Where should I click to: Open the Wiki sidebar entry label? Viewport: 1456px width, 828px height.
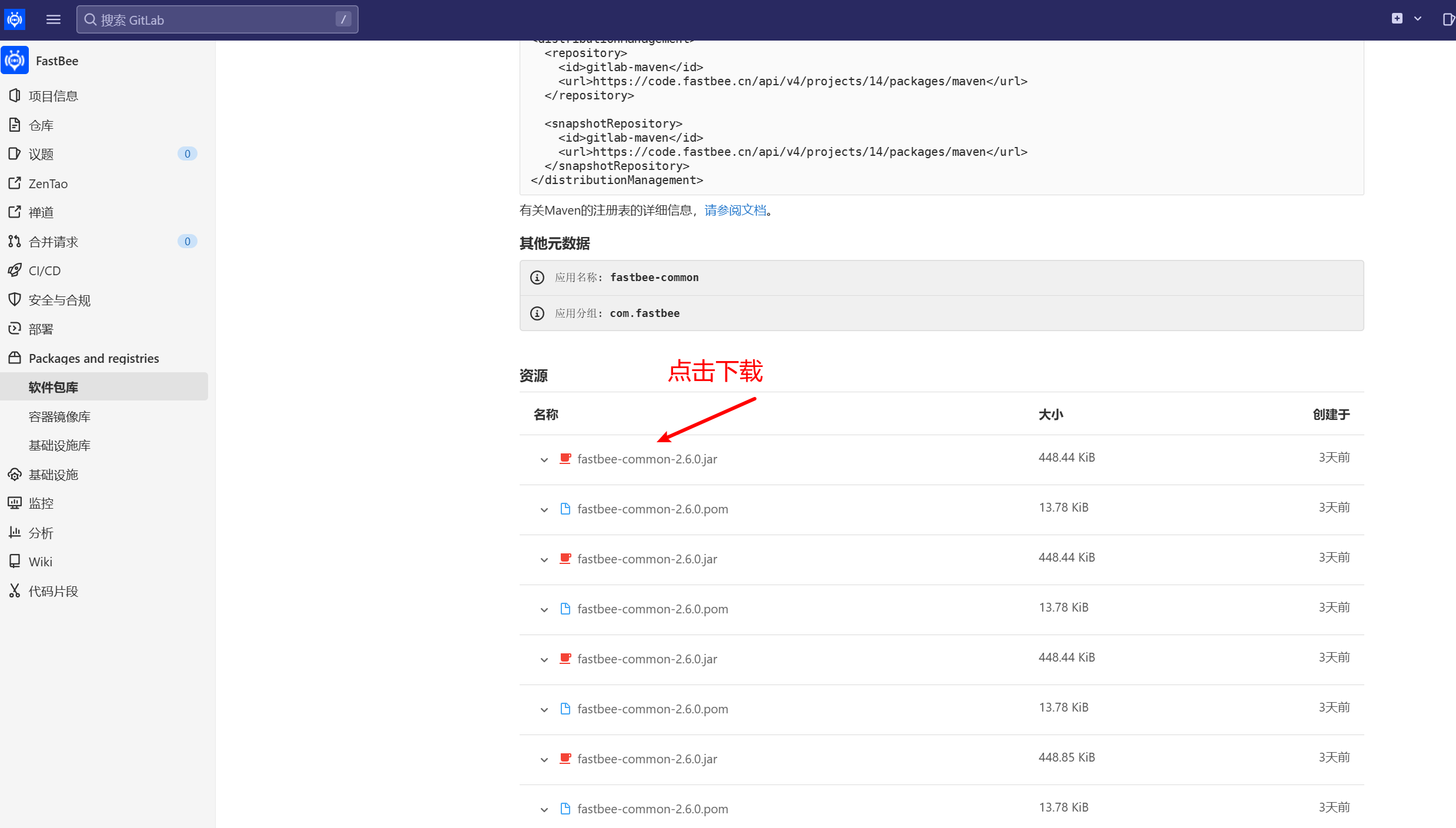(x=41, y=562)
